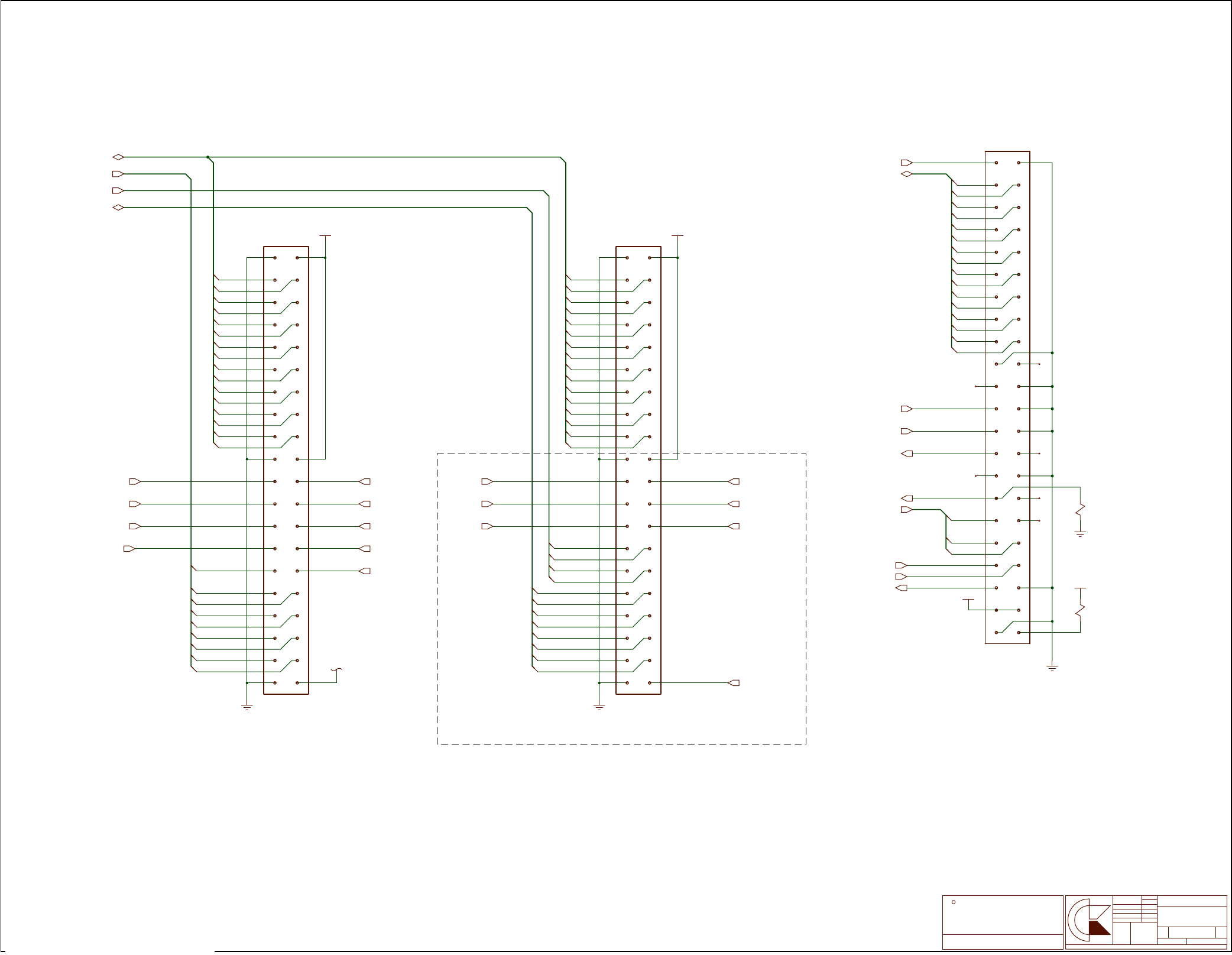Image resolution: width=1232 pixels, height=955 pixels.
Task: Select lower pull-up resistor near right connector
Action: (x=1080, y=610)
